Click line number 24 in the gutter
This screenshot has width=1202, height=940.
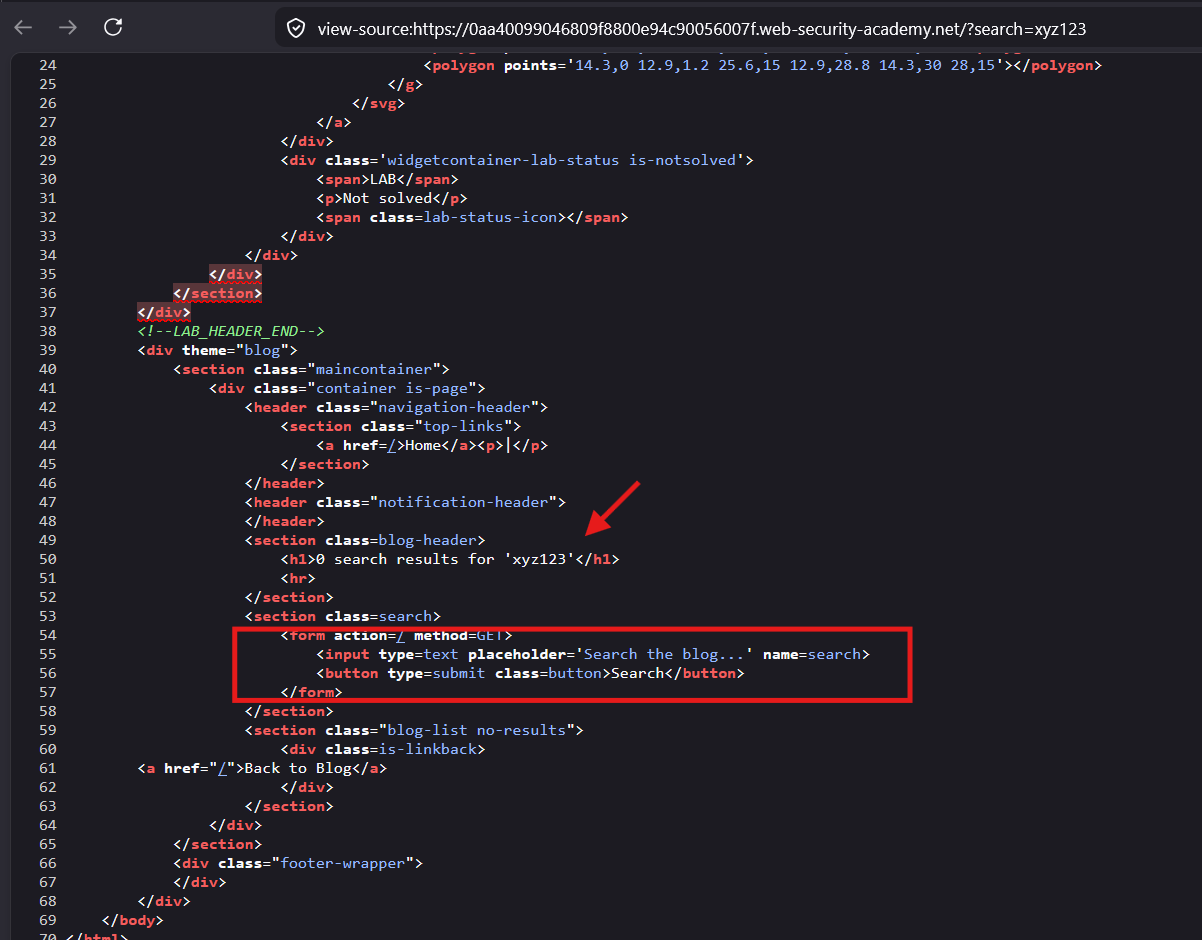[48, 65]
